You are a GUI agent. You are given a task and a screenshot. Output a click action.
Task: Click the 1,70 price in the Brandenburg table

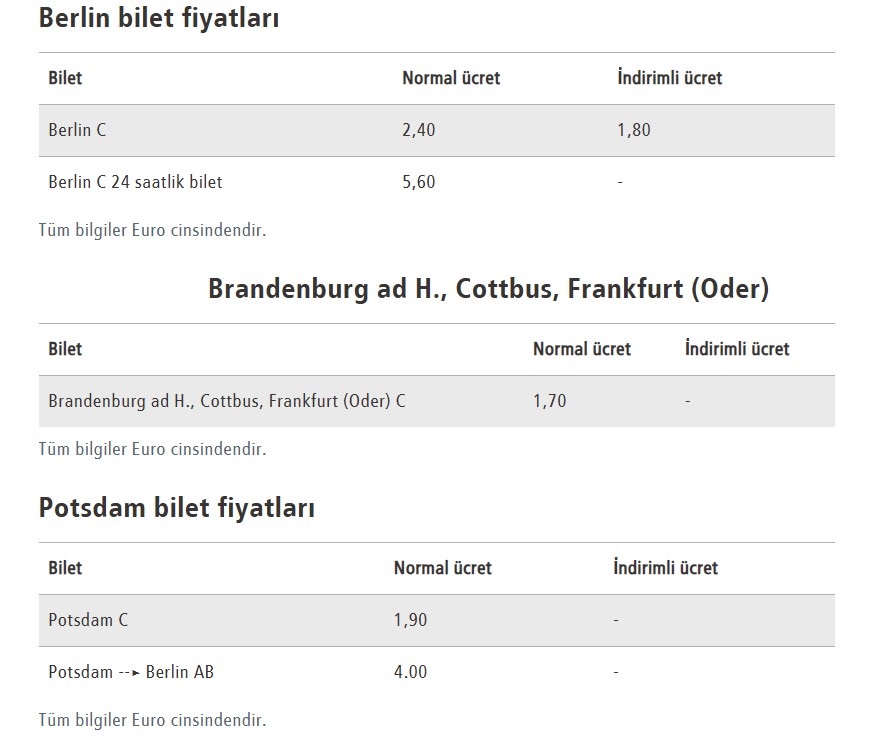(x=549, y=401)
